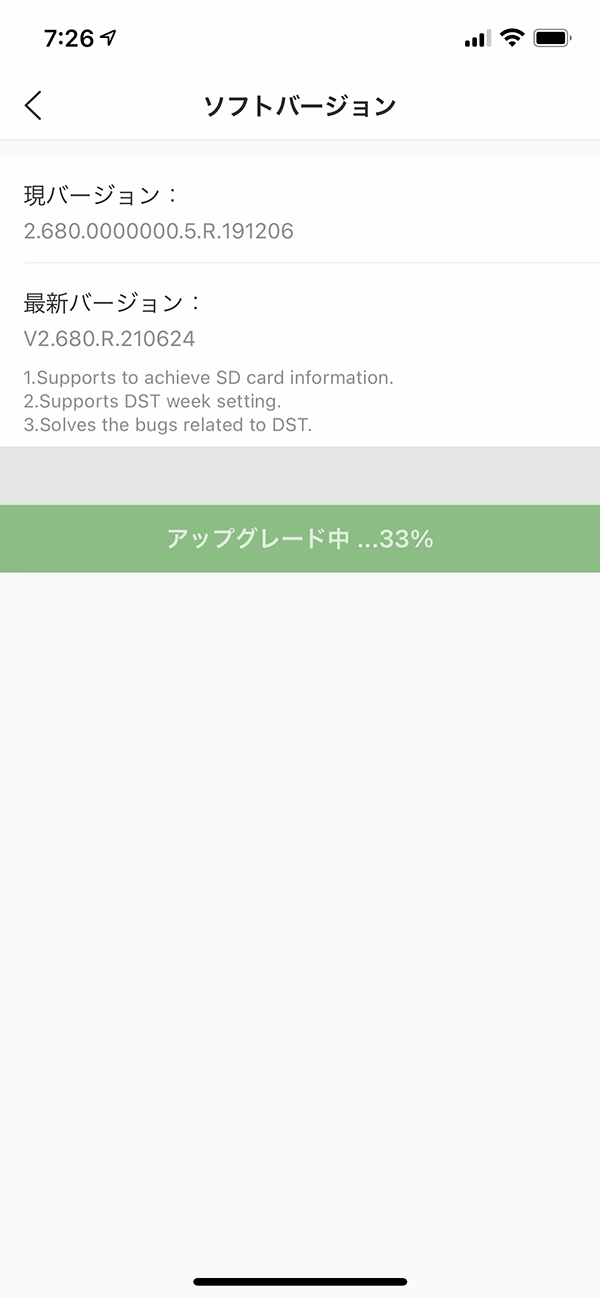Tap the ソフトバージョン page title
The width and height of the screenshot is (600, 1298).
coord(300,106)
